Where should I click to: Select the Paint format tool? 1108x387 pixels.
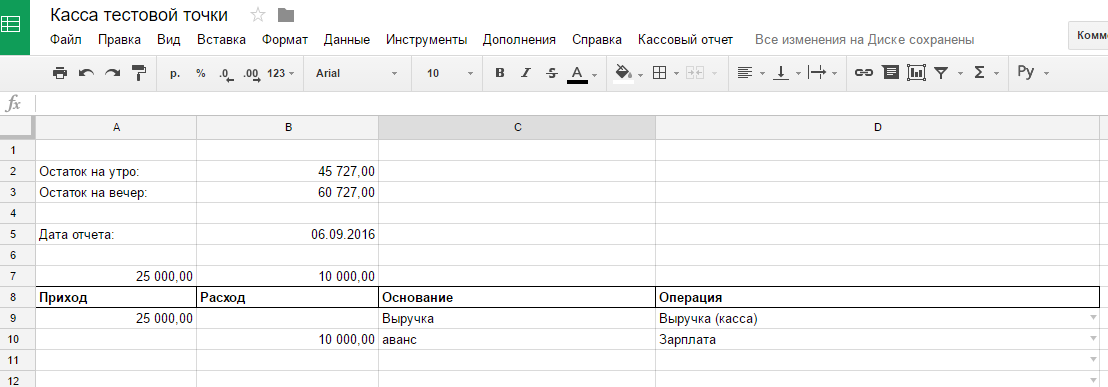138,73
